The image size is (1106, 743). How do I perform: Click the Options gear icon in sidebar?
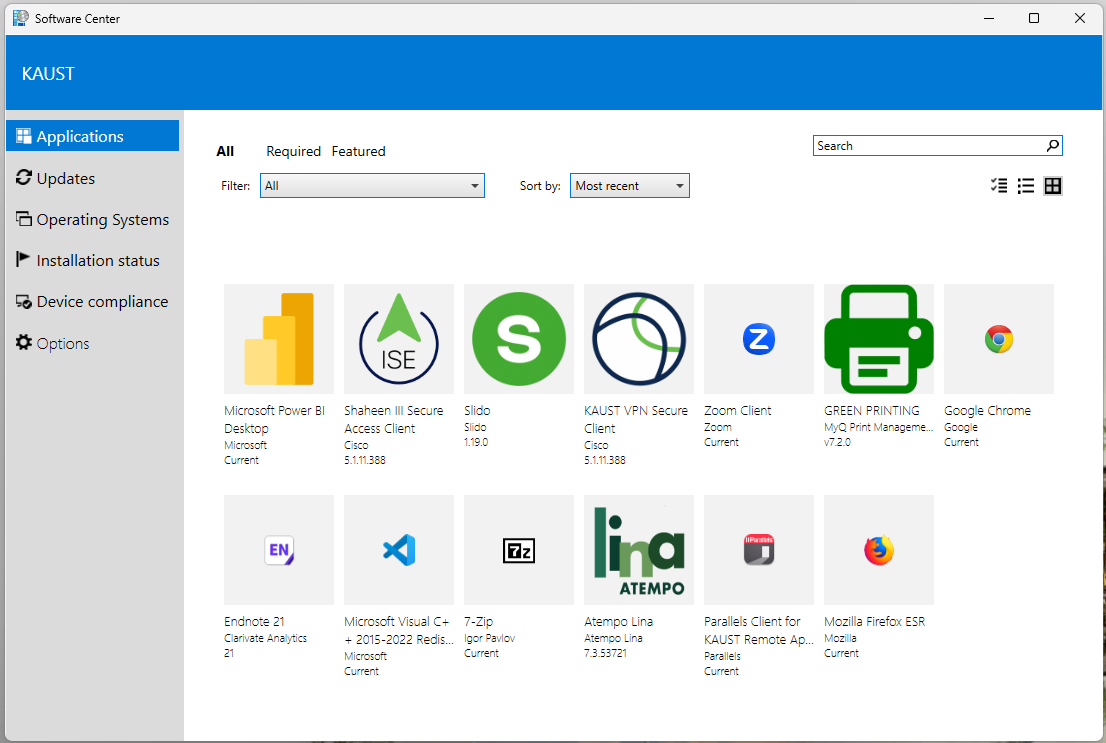[23, 342]
